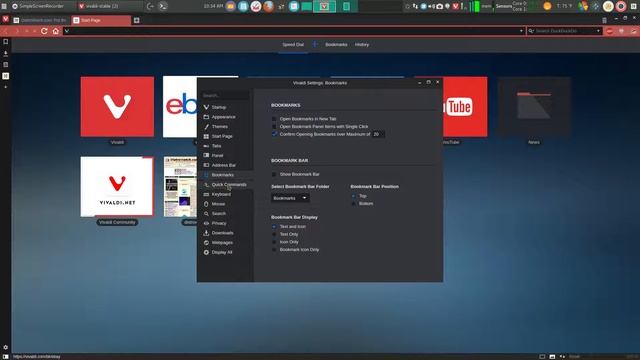Open Address Bar settings section
Image resolution: width=640 pixels, height=360 pixels.
click(x=225, y=165)
